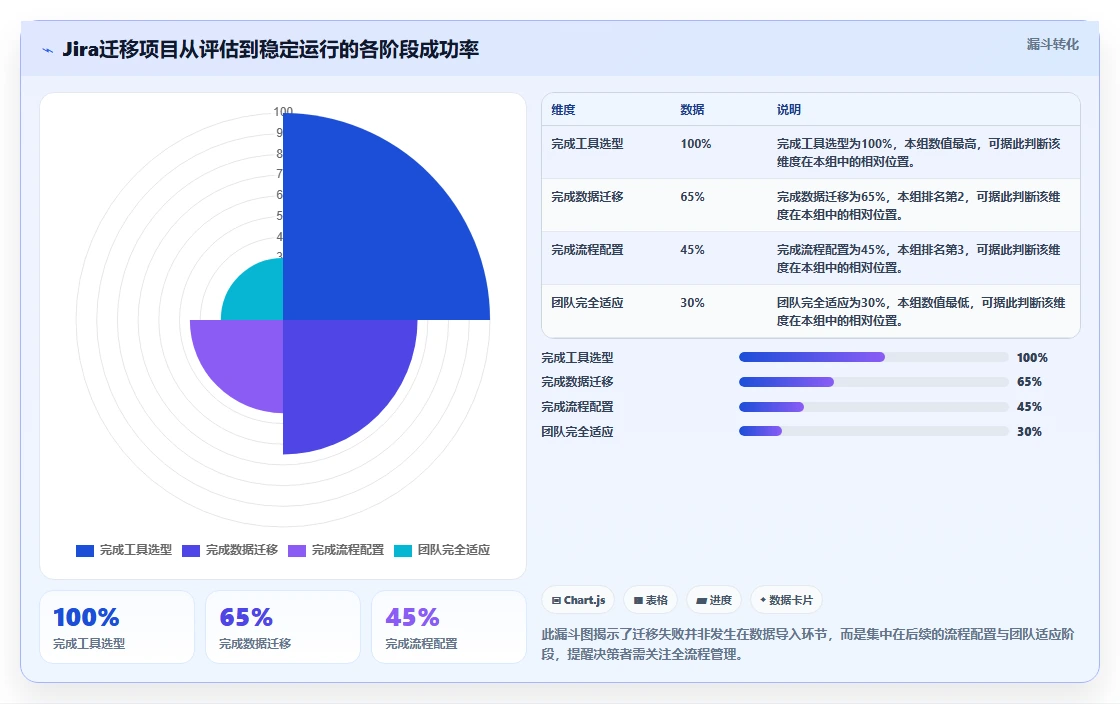Image resolution: width=1120 pixels, height=704 pixels.
Task: Toggle the 完成流程配置 legend color box
Action: click(x=296, y=550)
